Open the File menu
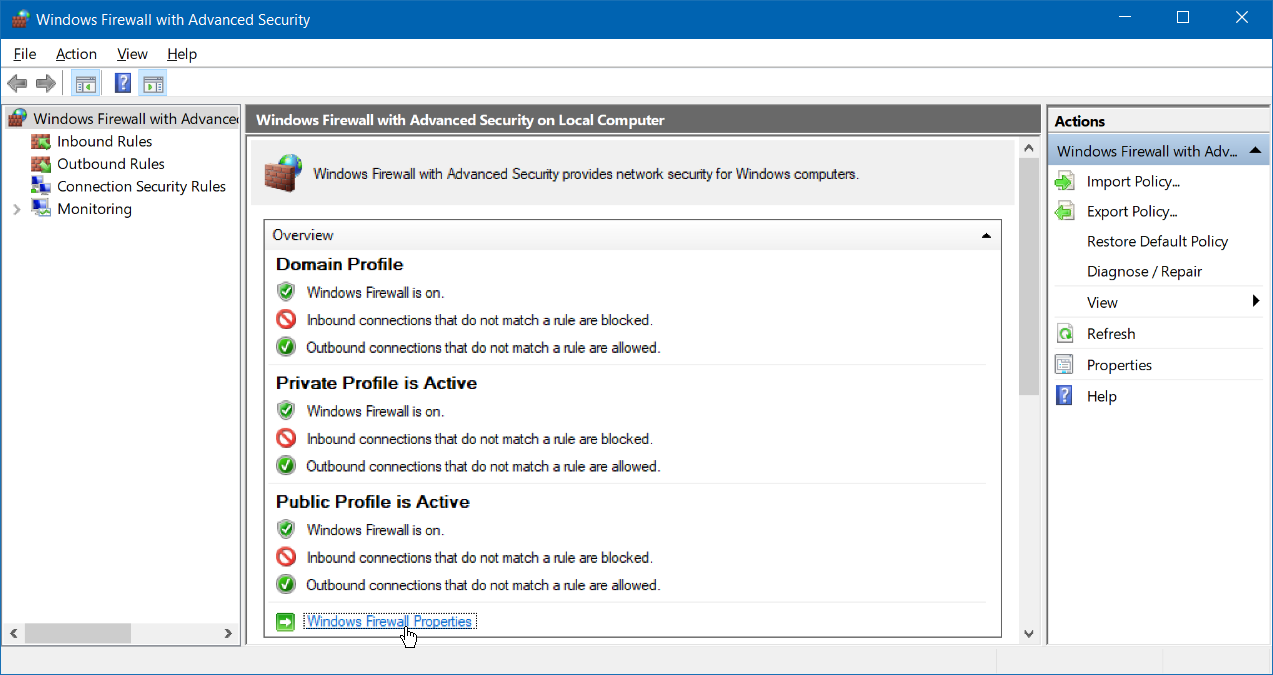 tap(24, 54)
